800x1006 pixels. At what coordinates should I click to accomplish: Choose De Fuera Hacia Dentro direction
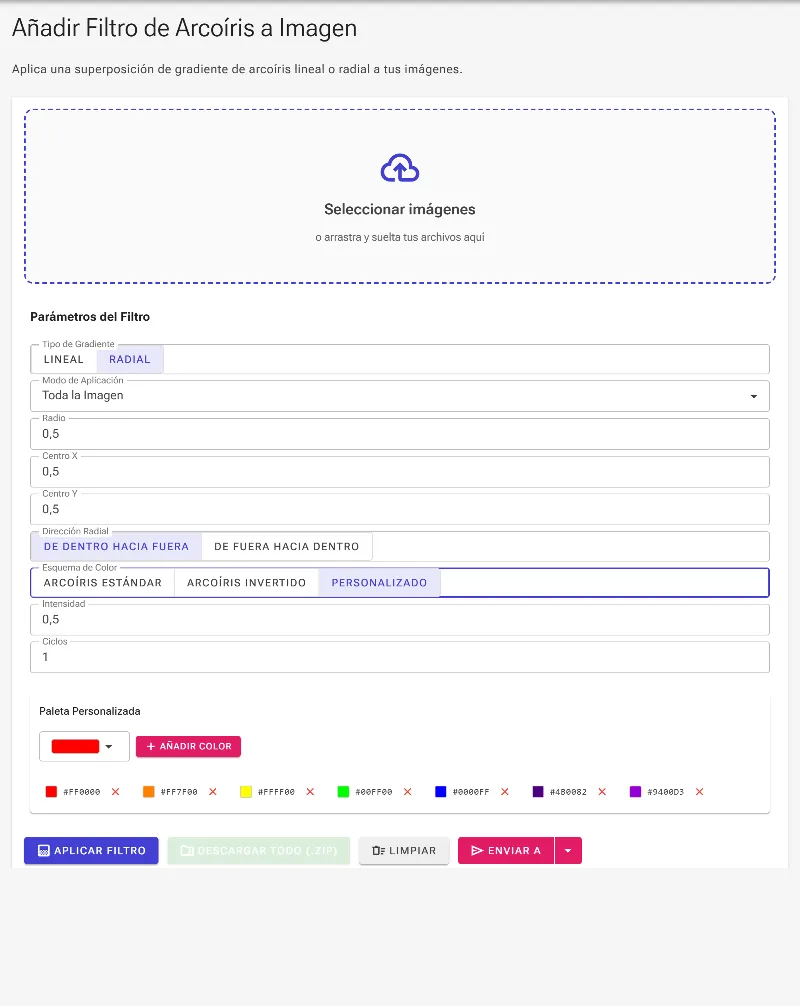coord(287,547)
